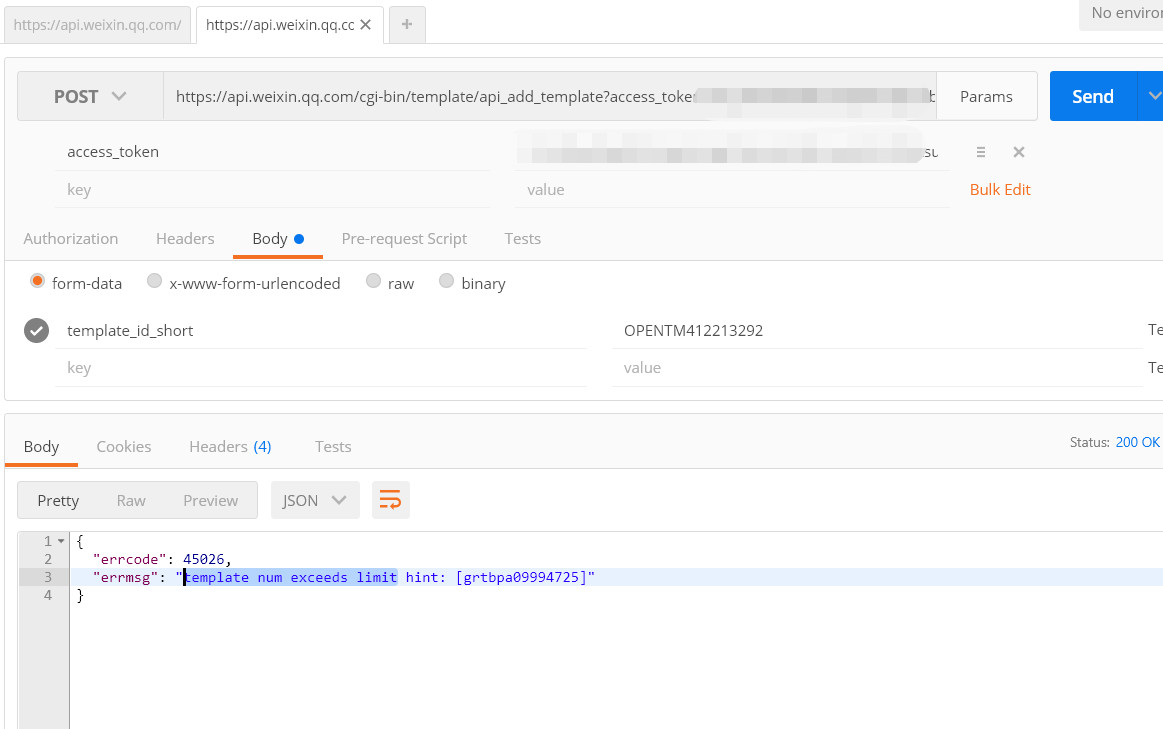Open the response Body tab

[x=41, y=446]
